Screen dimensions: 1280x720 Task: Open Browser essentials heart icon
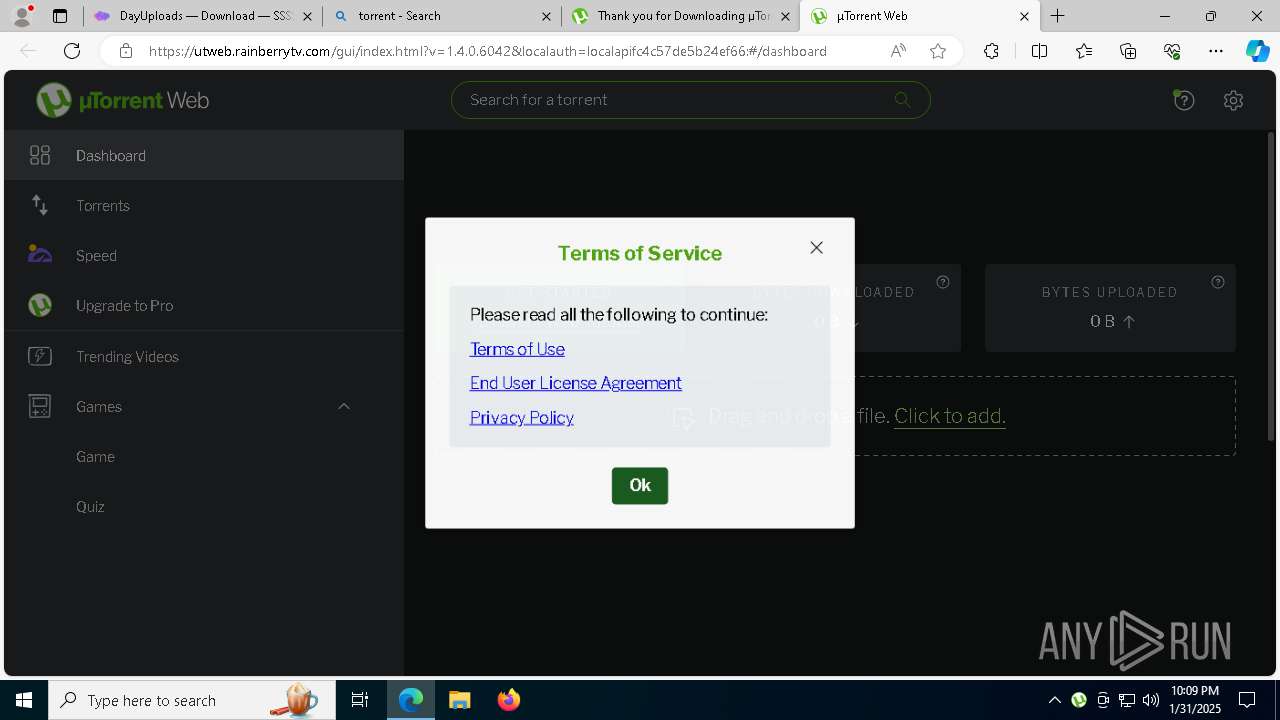[1172, 51]
